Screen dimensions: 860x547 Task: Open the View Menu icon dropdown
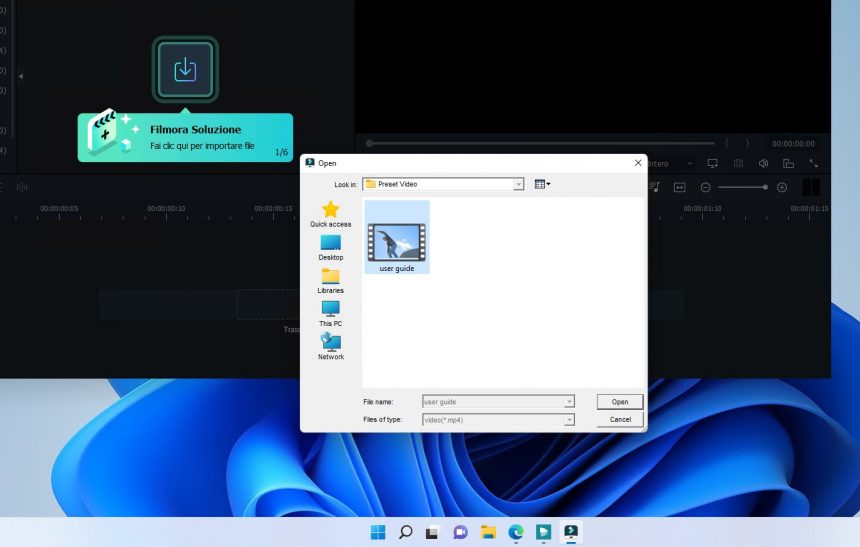click(542, 184)
